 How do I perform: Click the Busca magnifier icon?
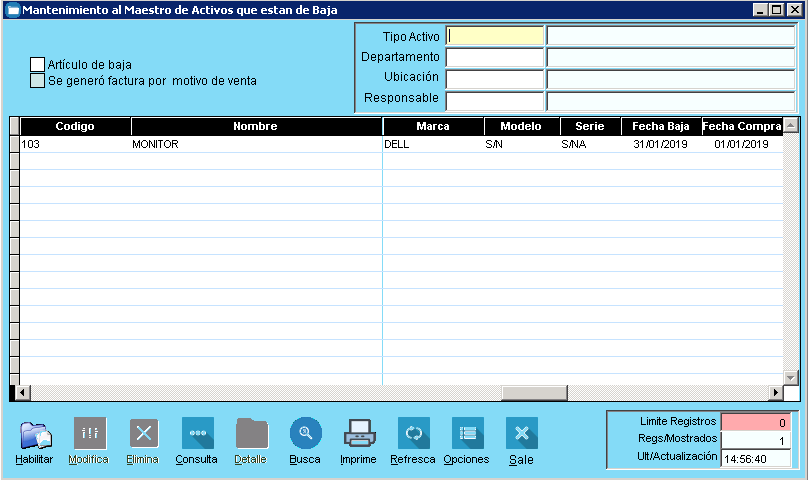[x=305, y=434]
